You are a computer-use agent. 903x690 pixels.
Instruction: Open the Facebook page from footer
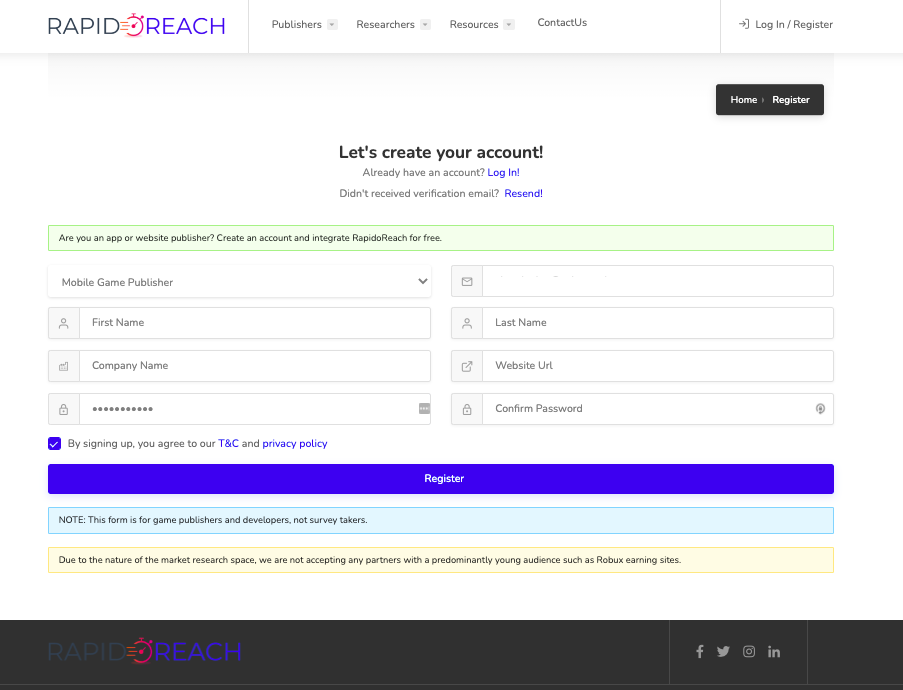click(700, 651)
